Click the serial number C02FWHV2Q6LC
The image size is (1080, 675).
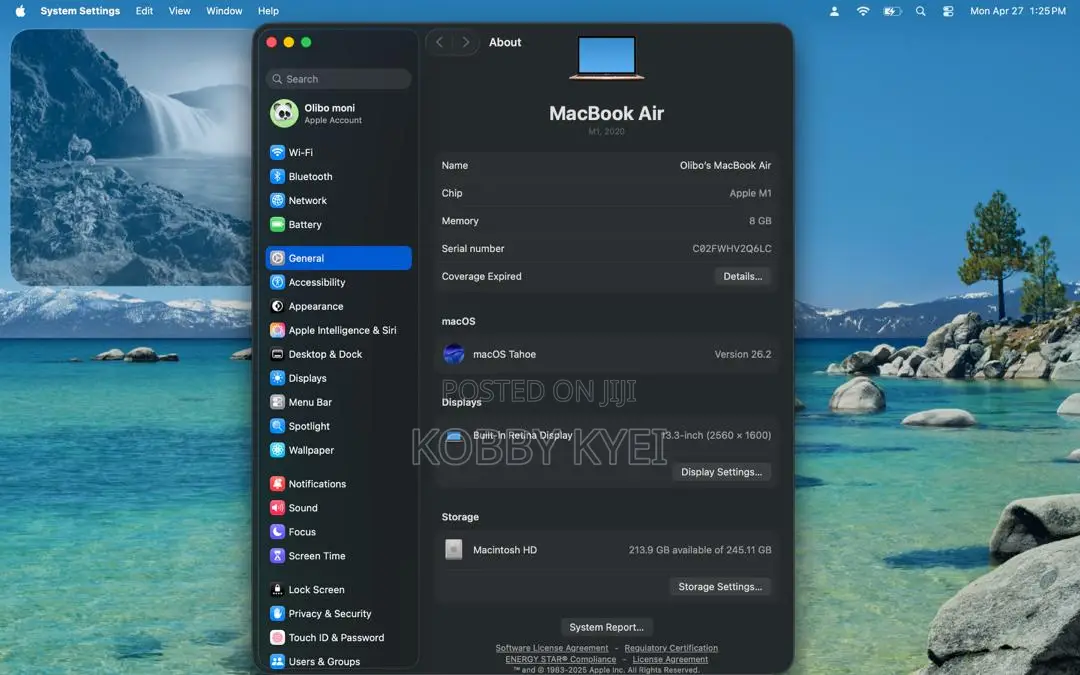[x=731, y=249]
